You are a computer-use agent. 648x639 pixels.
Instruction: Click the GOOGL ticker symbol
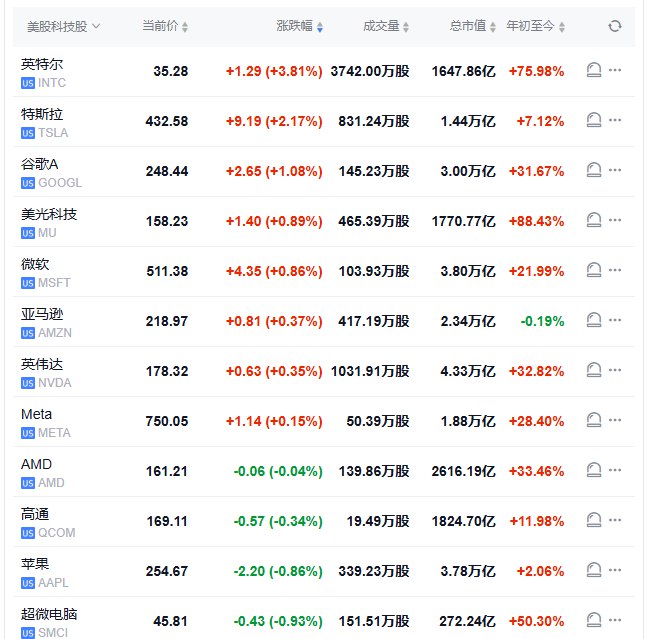(60, 183)
